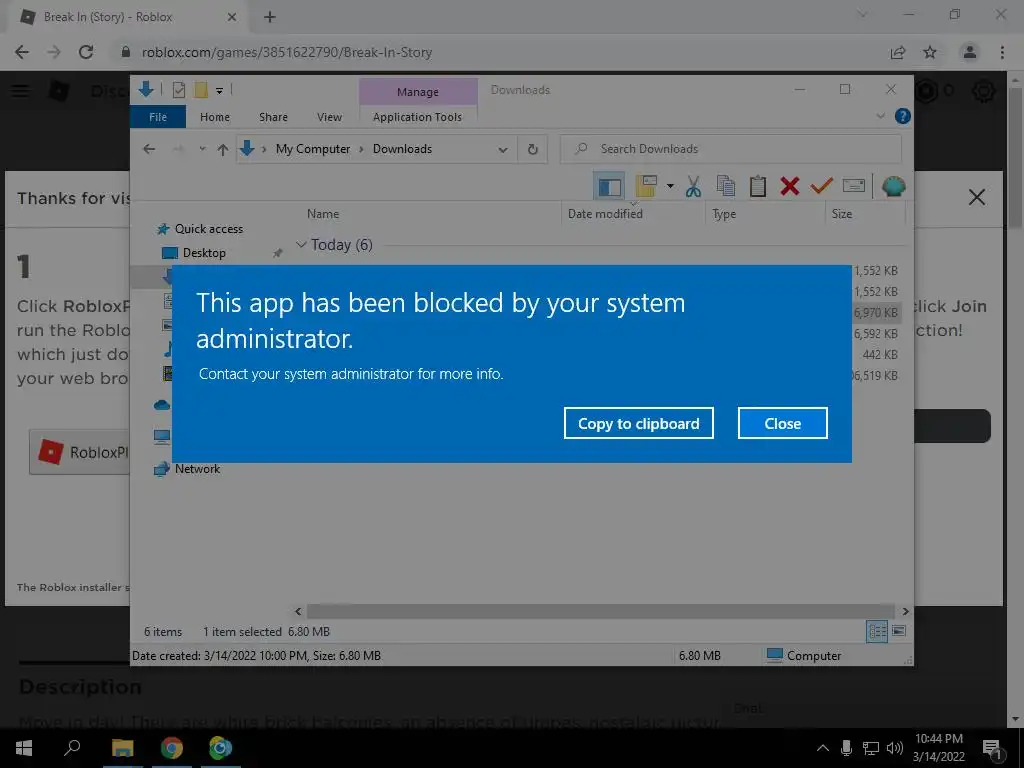Cut selected file with scissors icon

pyautogui.click(x=693, y=187)
